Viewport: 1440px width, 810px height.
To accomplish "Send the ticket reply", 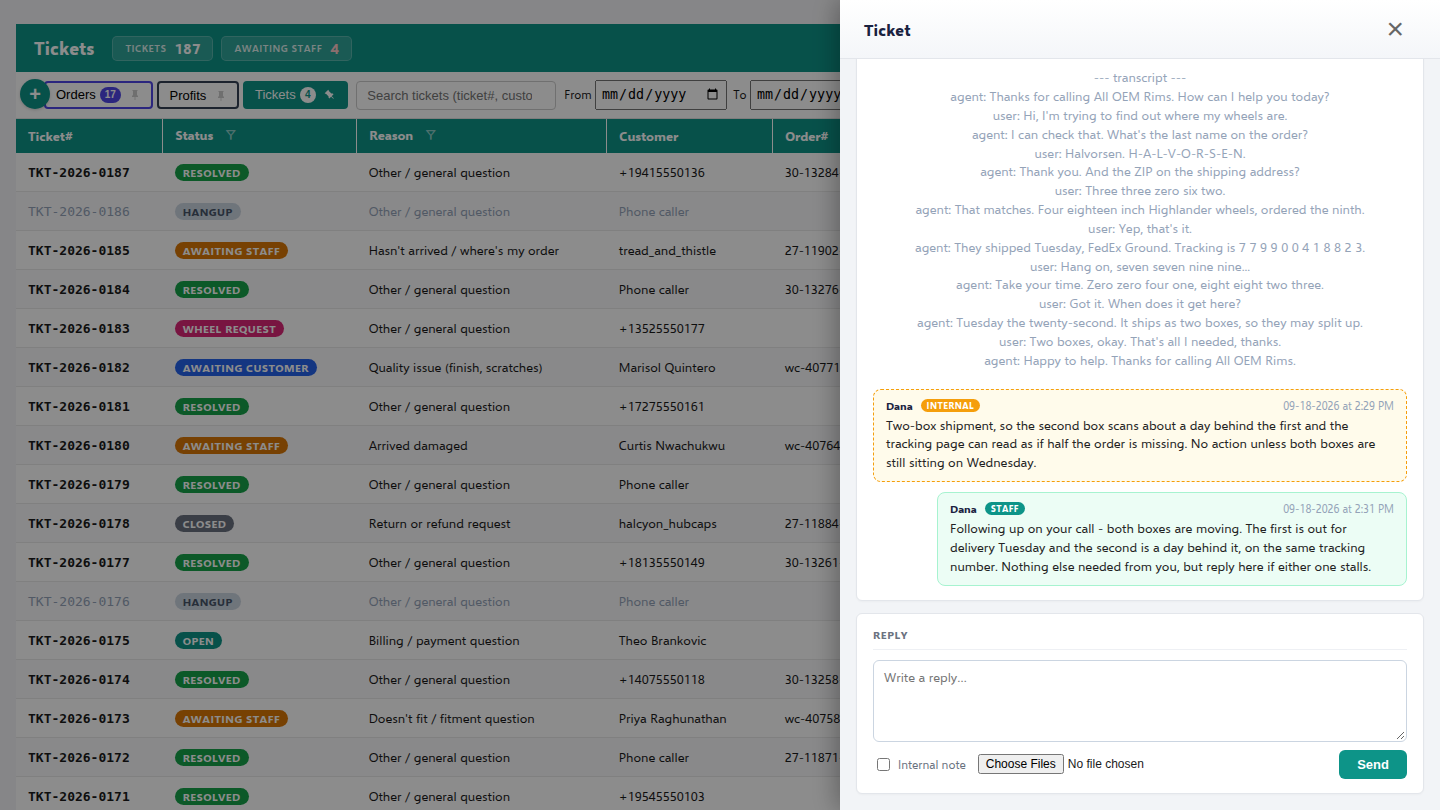I will click(x=1372, y=764).
